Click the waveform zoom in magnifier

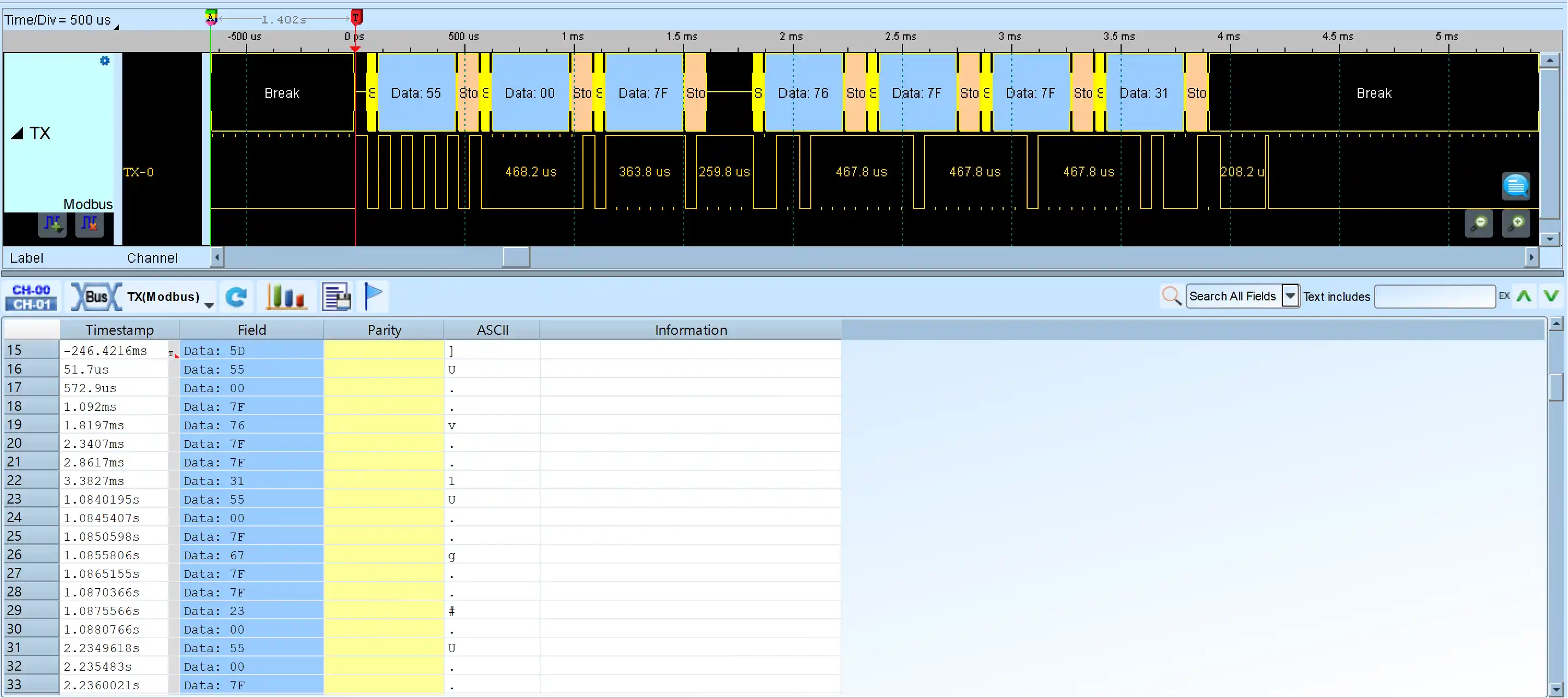point(1516,223)
